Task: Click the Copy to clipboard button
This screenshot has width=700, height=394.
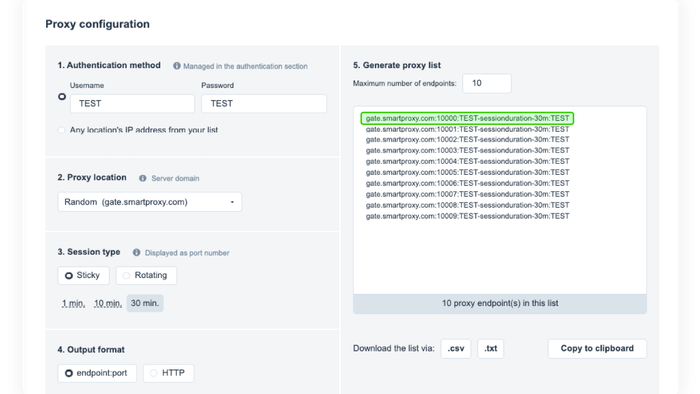Action: pyautogui.click(x=597, y=348)
